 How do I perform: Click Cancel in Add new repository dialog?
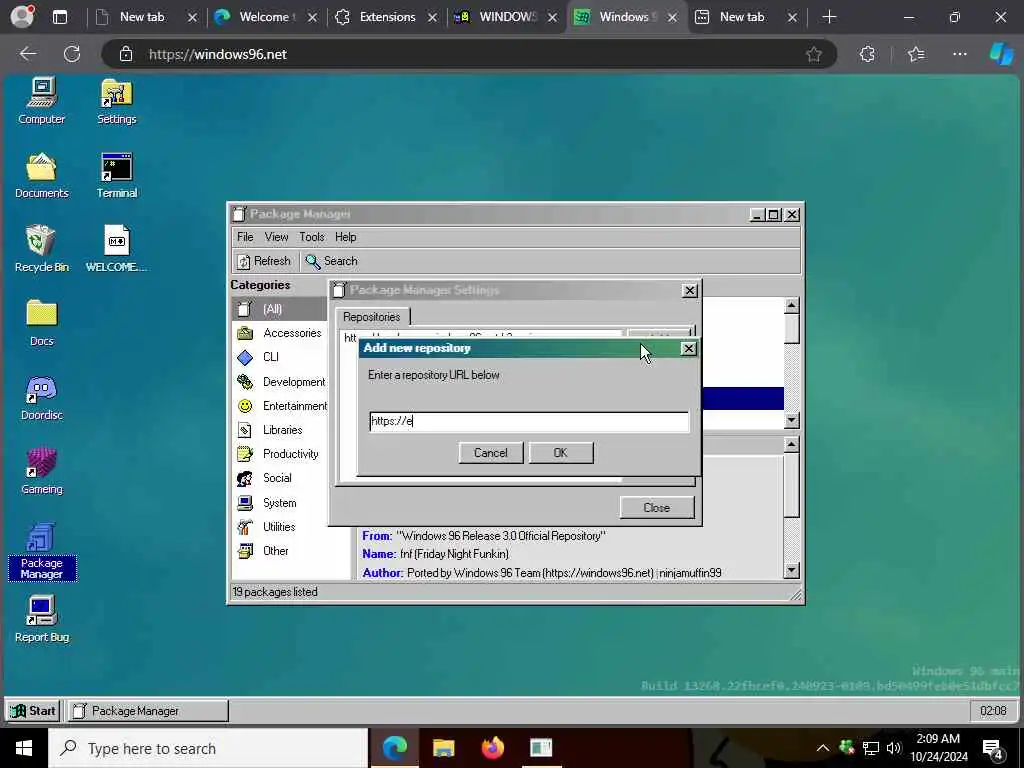click(x=490, y=453)
